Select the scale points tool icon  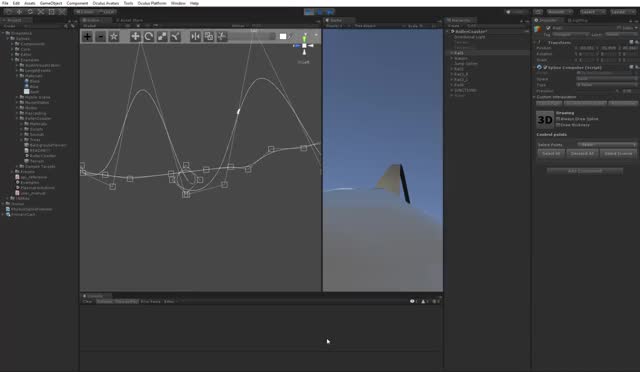[162, 37]
